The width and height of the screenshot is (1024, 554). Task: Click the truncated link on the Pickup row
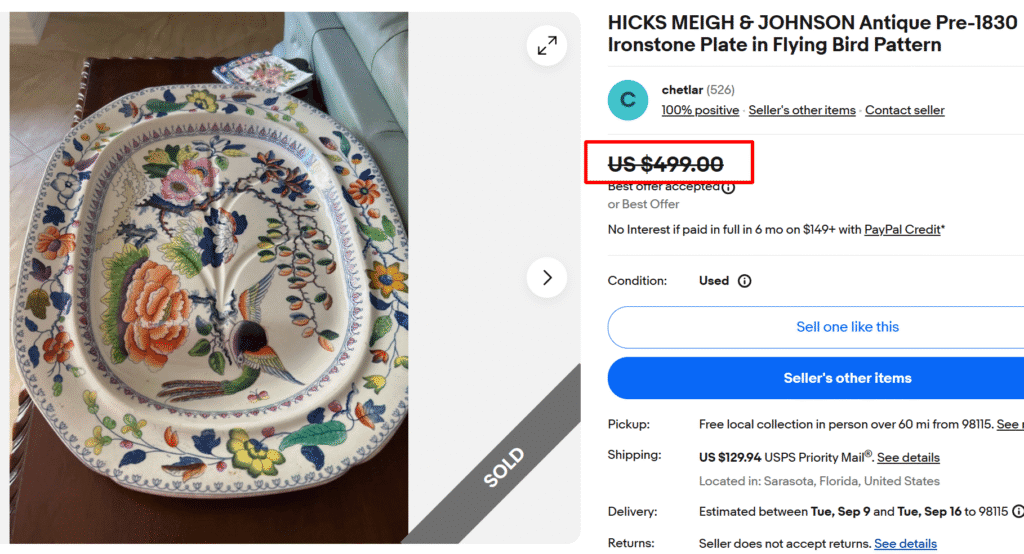1009,425
